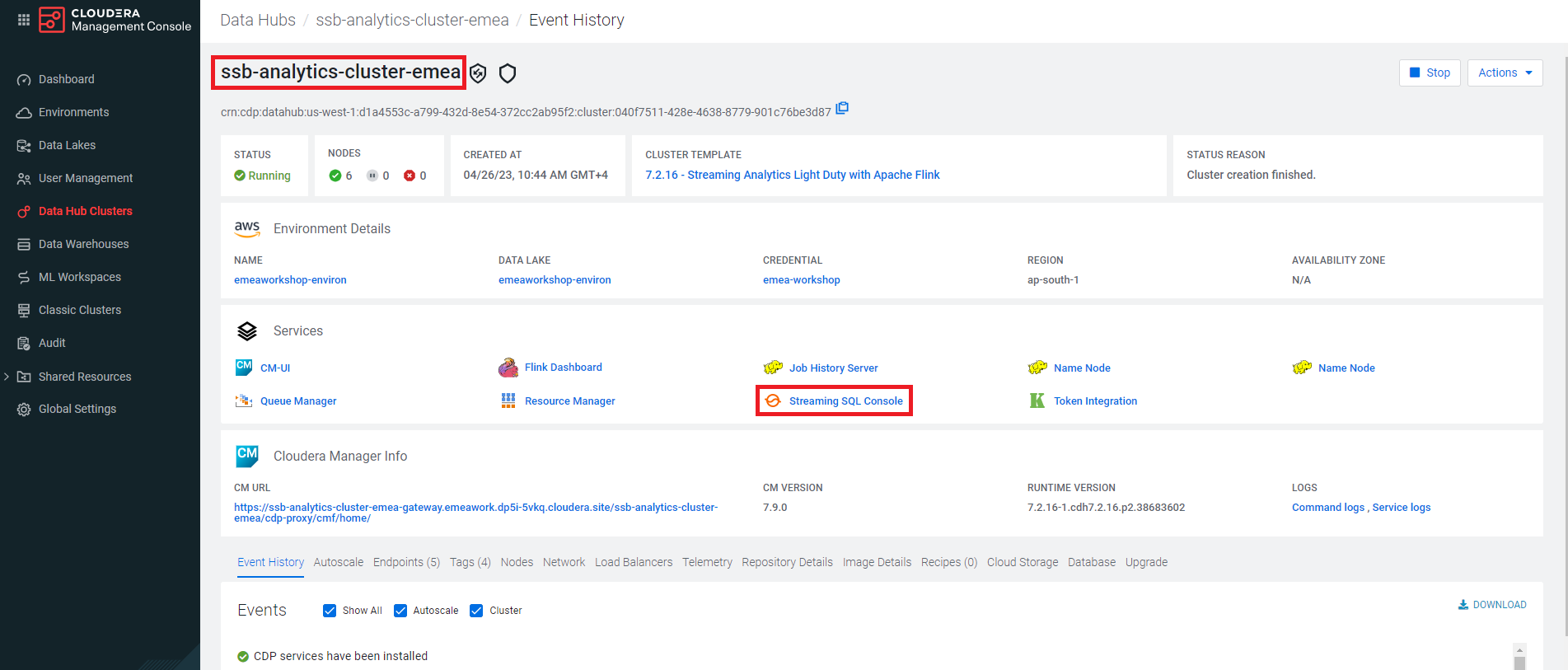Open Global Settings
This screenshot has width=1568, height=670.
pyautogui.click(x=77, y=409)
